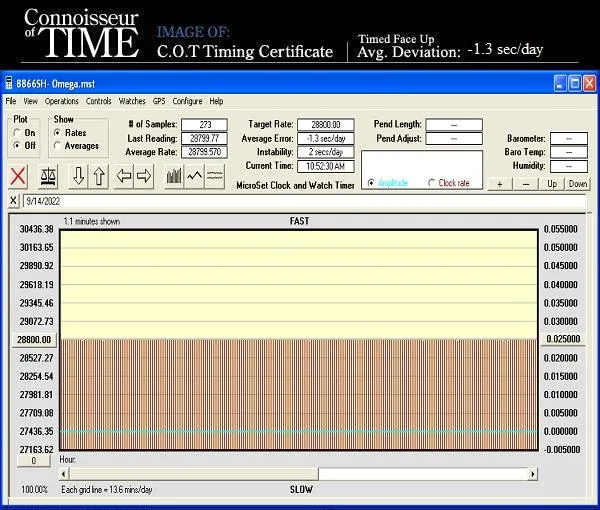Click the left arrow toolbar icon
The width and height of the screenshot is (600, 510).
(124, 176)
